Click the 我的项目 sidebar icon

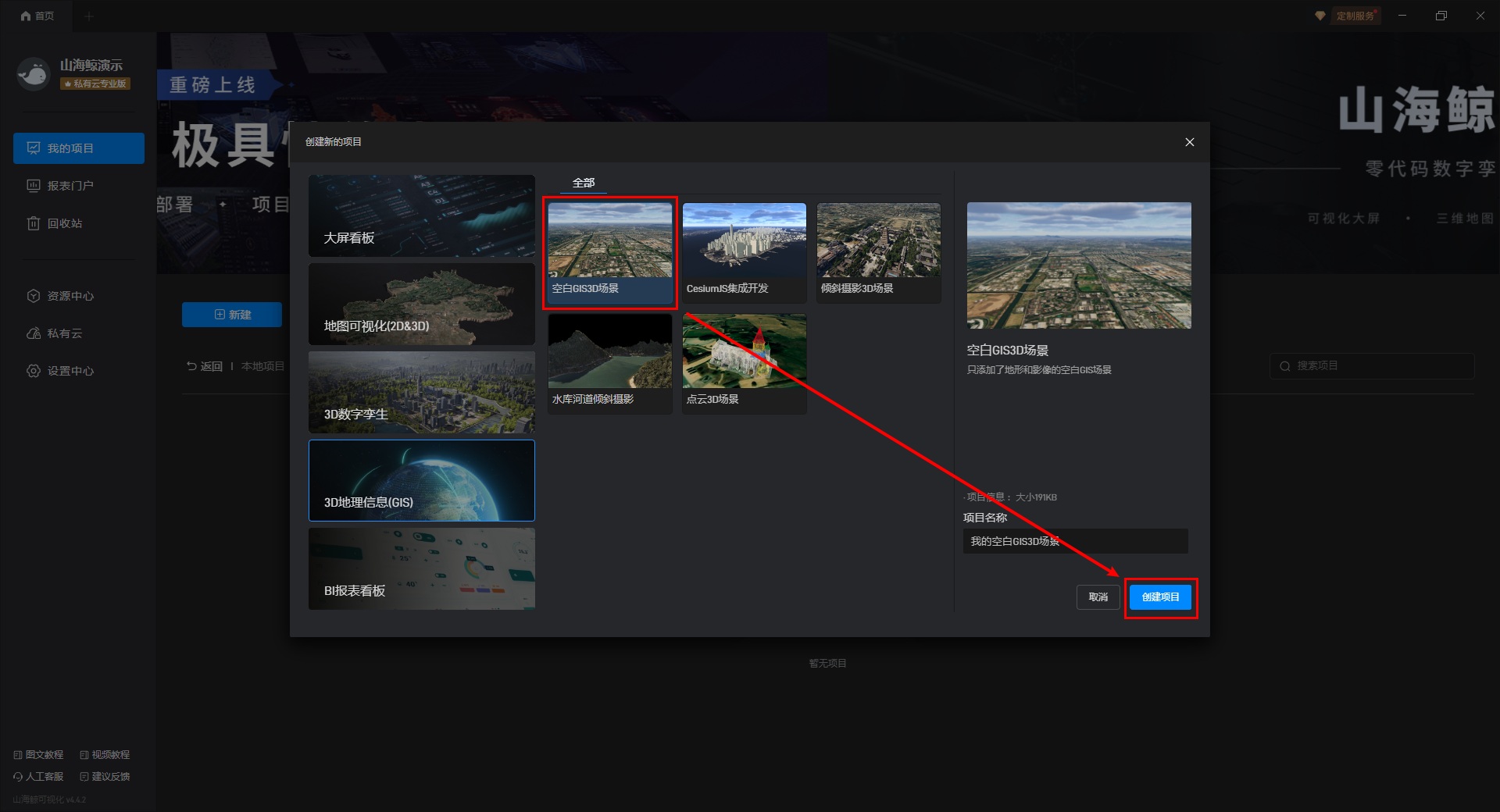pos(34,148)
